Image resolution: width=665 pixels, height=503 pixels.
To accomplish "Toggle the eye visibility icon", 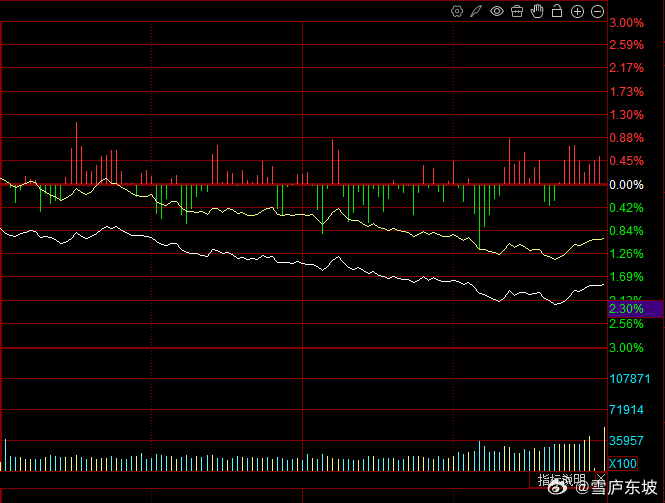I will (x=497, y=11).
